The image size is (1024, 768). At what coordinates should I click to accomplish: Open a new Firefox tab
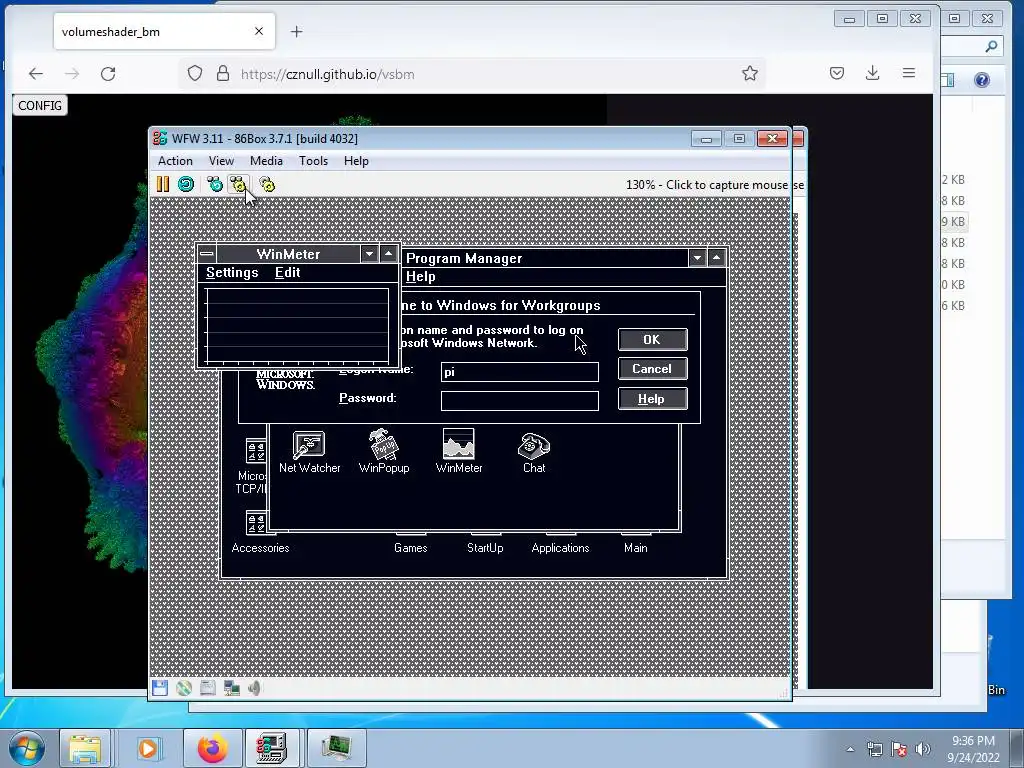[x=296, y=31]
